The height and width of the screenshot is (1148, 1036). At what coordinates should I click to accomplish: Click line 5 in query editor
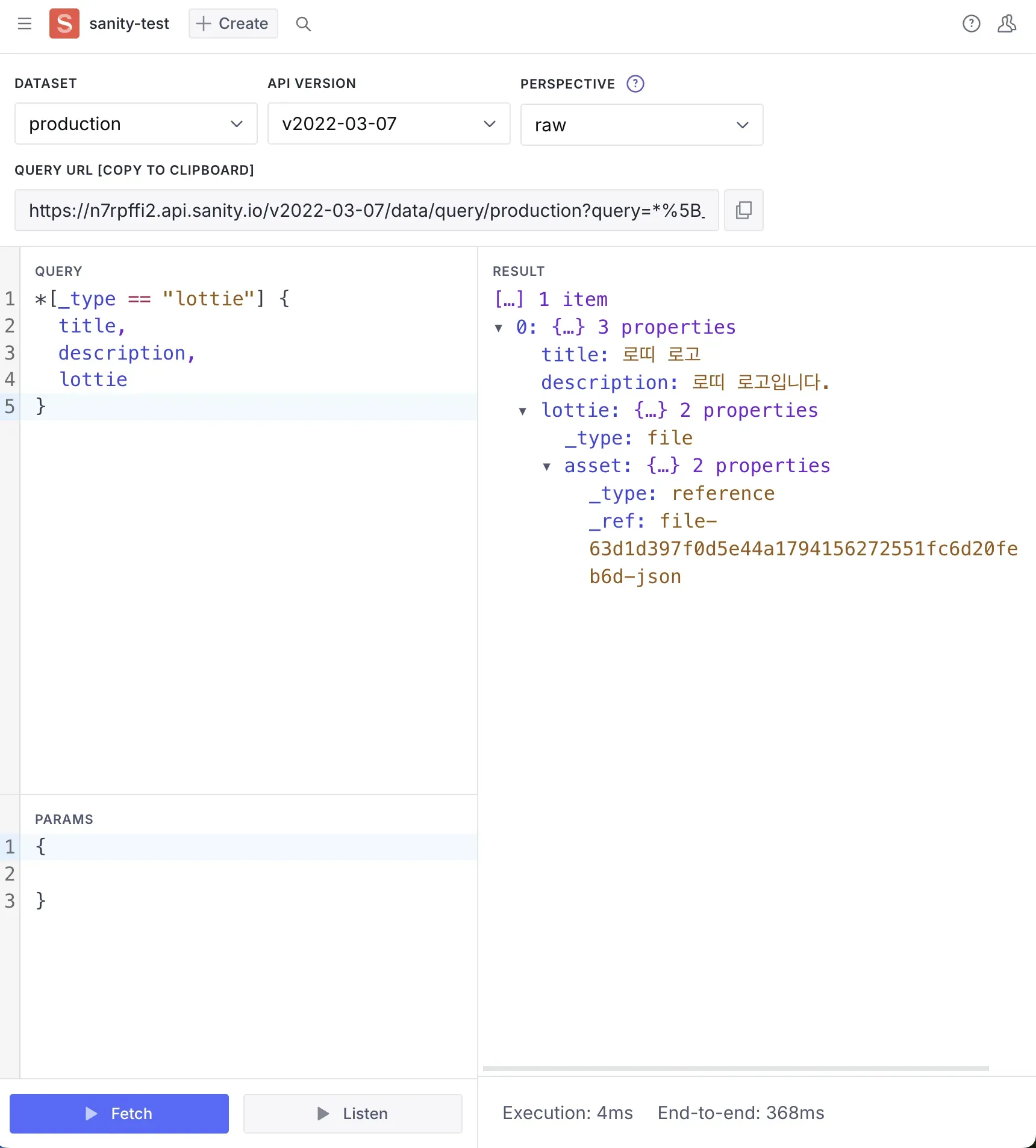point(241,407)
